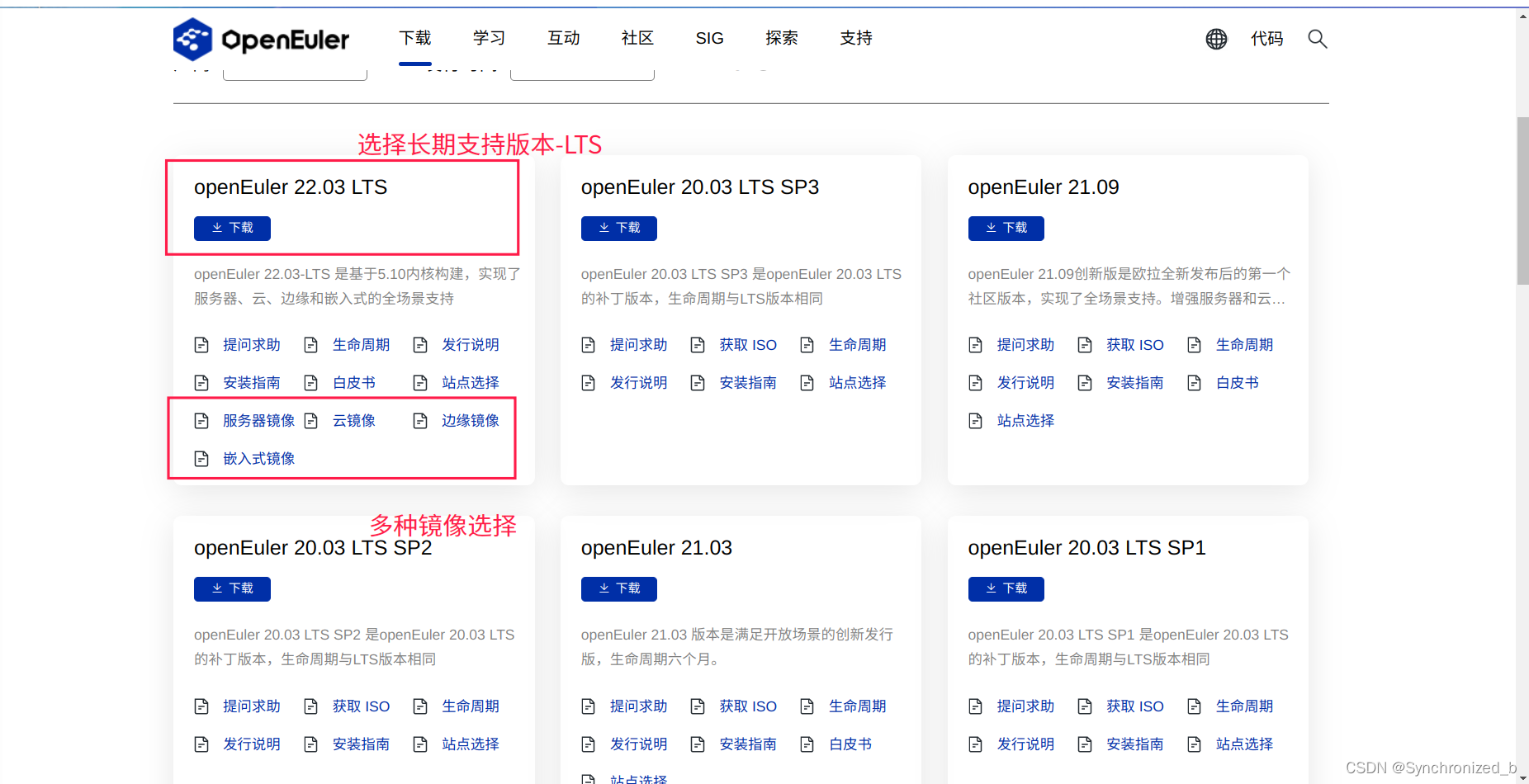Click document icon beside 20.03 LTS SP3 发行说明
The image size is (1529, 784).
coord(589,383)
